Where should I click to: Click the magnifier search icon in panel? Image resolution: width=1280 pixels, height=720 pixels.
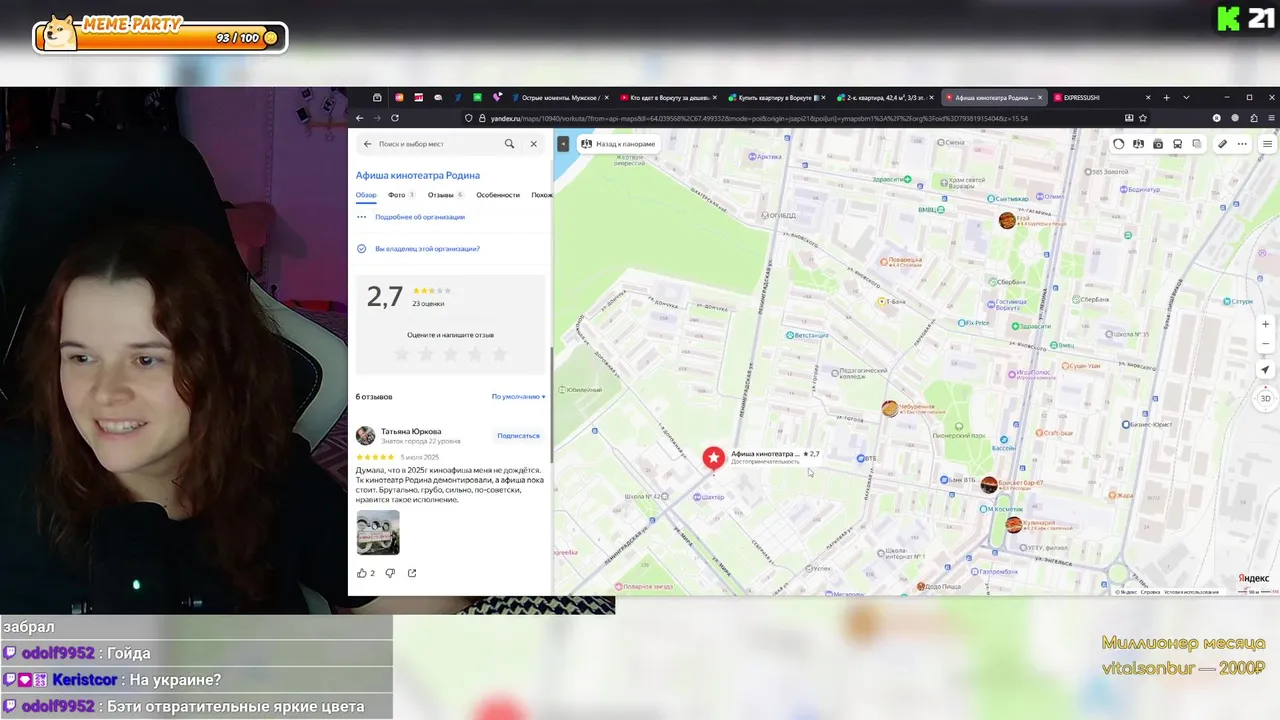coord(509,144)
